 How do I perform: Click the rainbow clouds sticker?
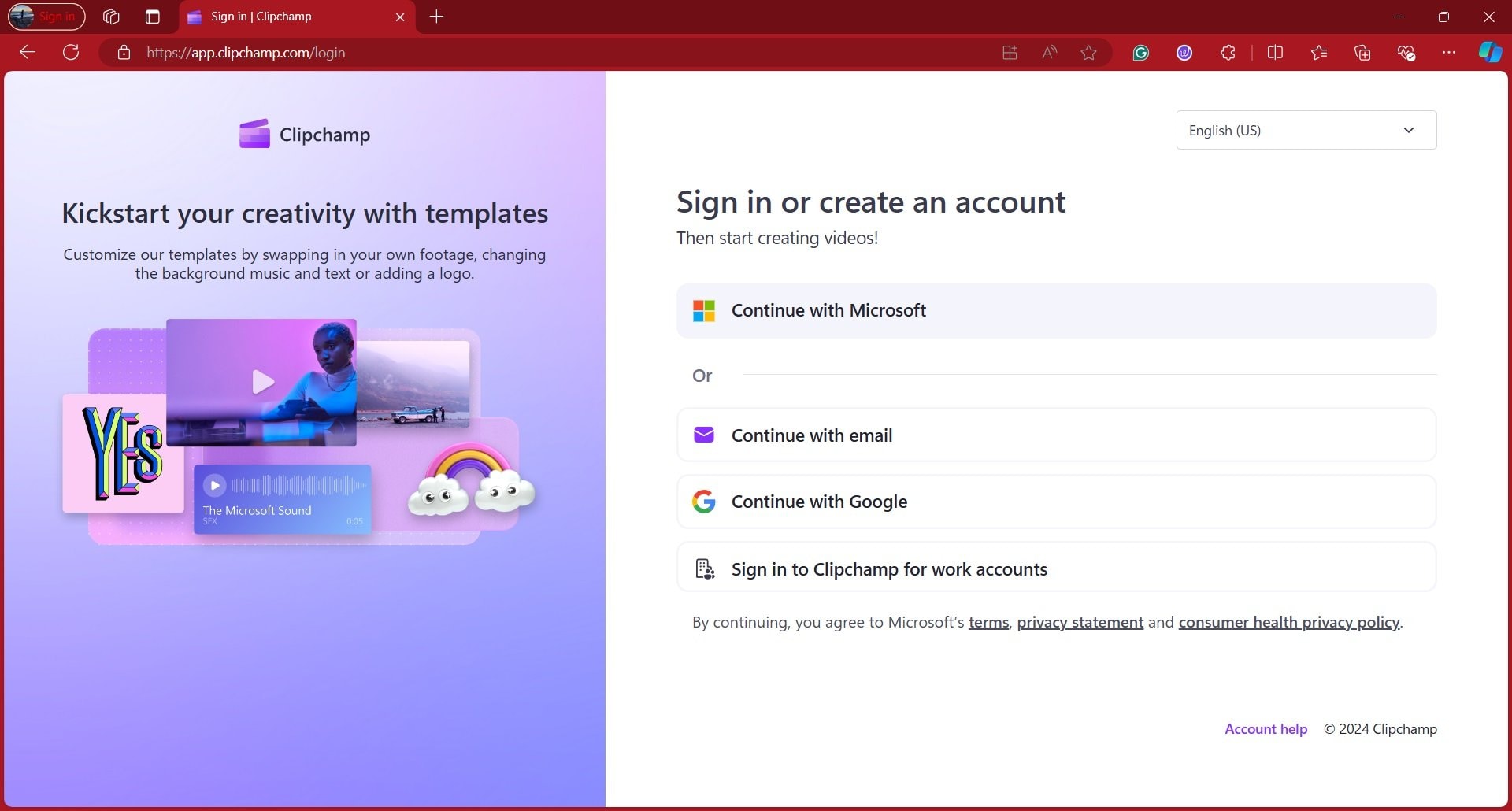coord(471,479)
